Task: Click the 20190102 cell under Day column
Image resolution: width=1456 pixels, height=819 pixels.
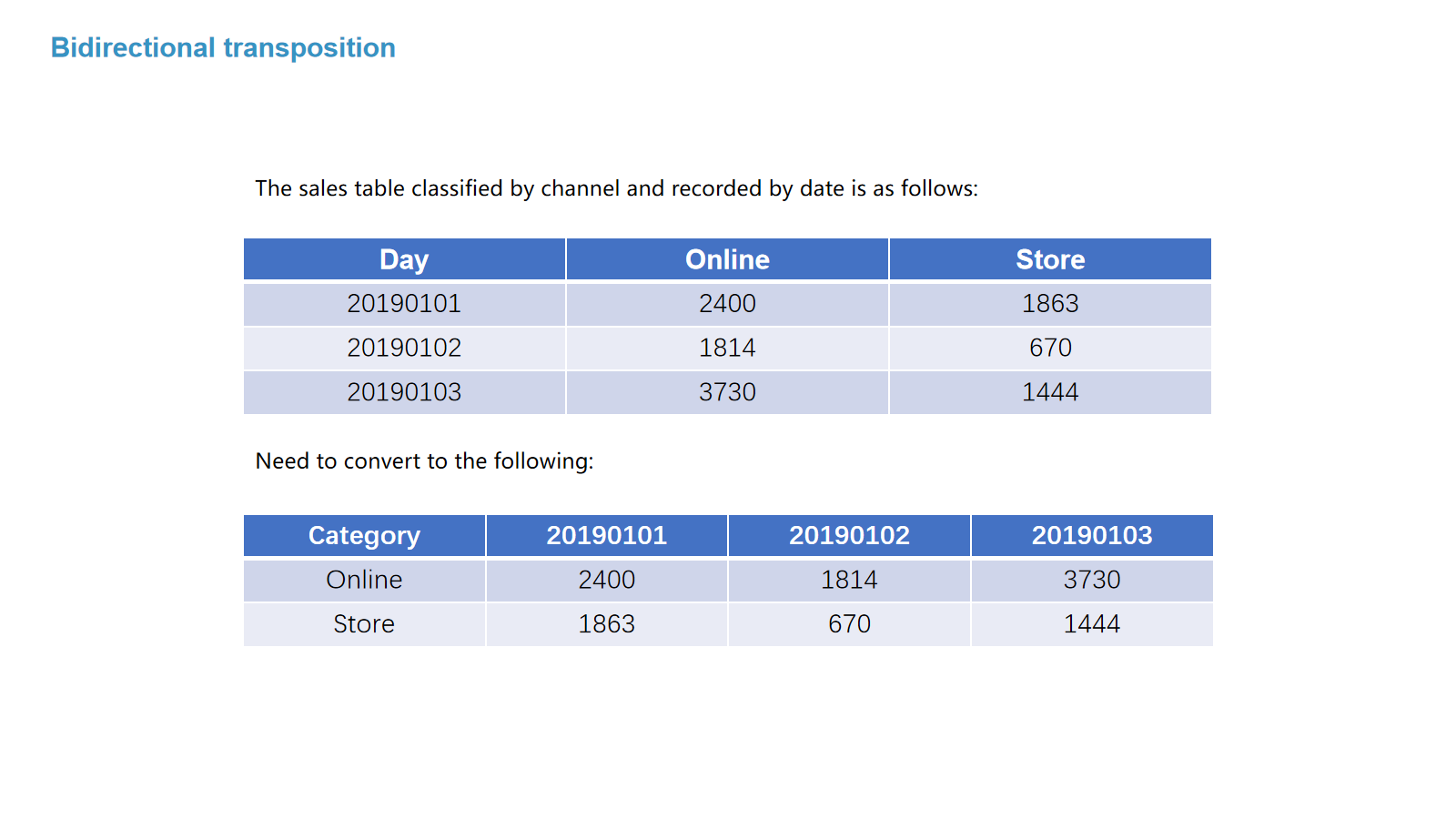Action: point(404,348)
